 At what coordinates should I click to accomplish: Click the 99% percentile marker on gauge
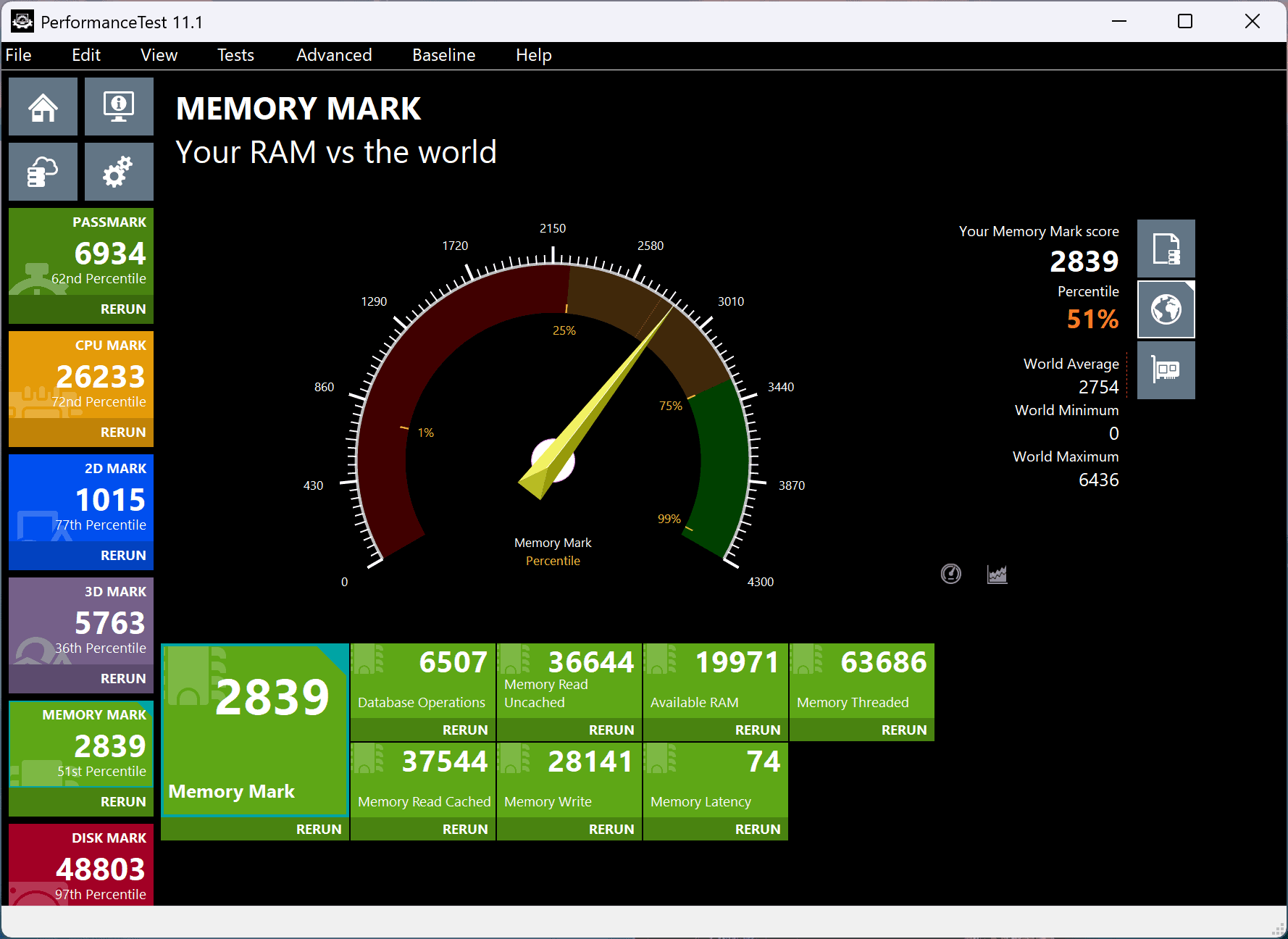click(669, 519)
